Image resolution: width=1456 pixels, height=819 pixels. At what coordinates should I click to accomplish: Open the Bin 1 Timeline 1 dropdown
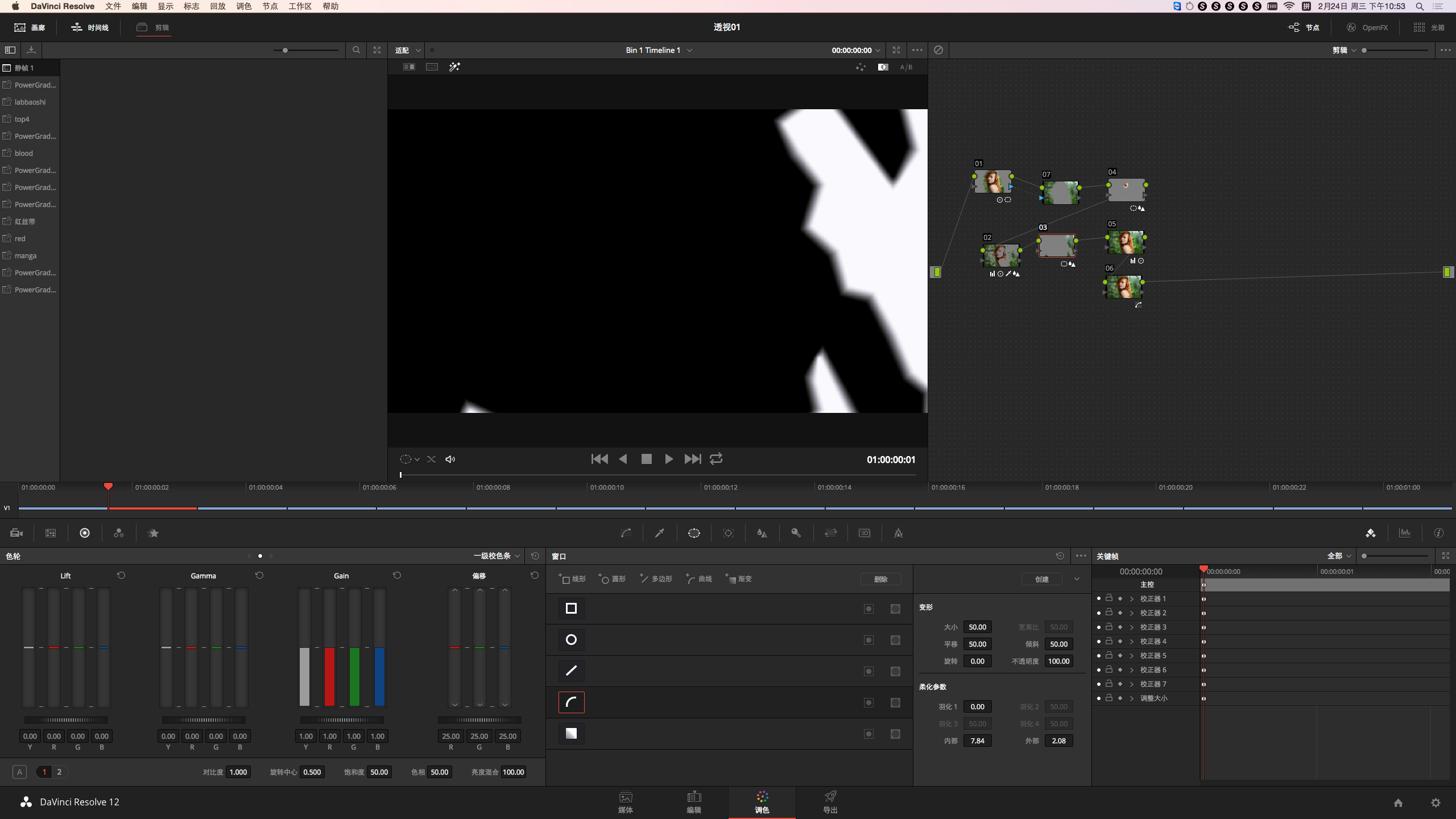[x=659, y=50]
